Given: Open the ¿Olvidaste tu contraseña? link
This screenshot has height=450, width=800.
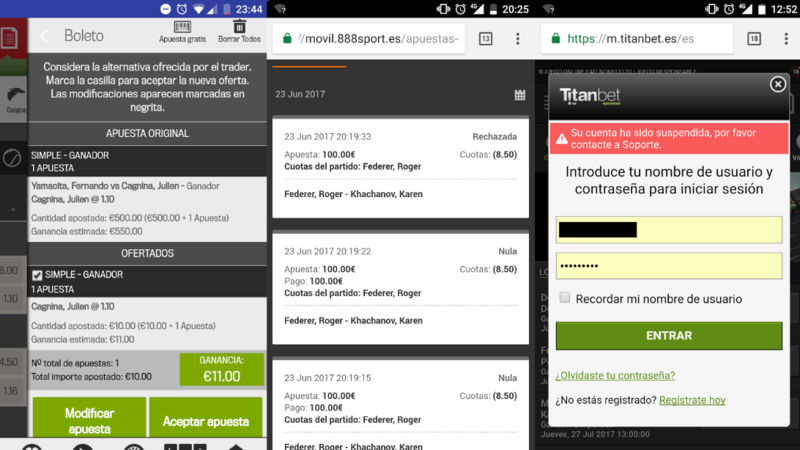Looking at the screenshot, I should [x=615, y=376].
